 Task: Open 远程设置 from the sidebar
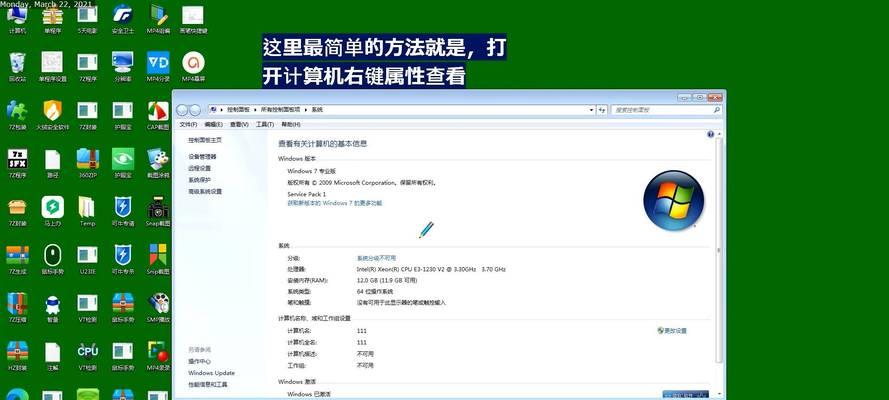tap(200, 168)
